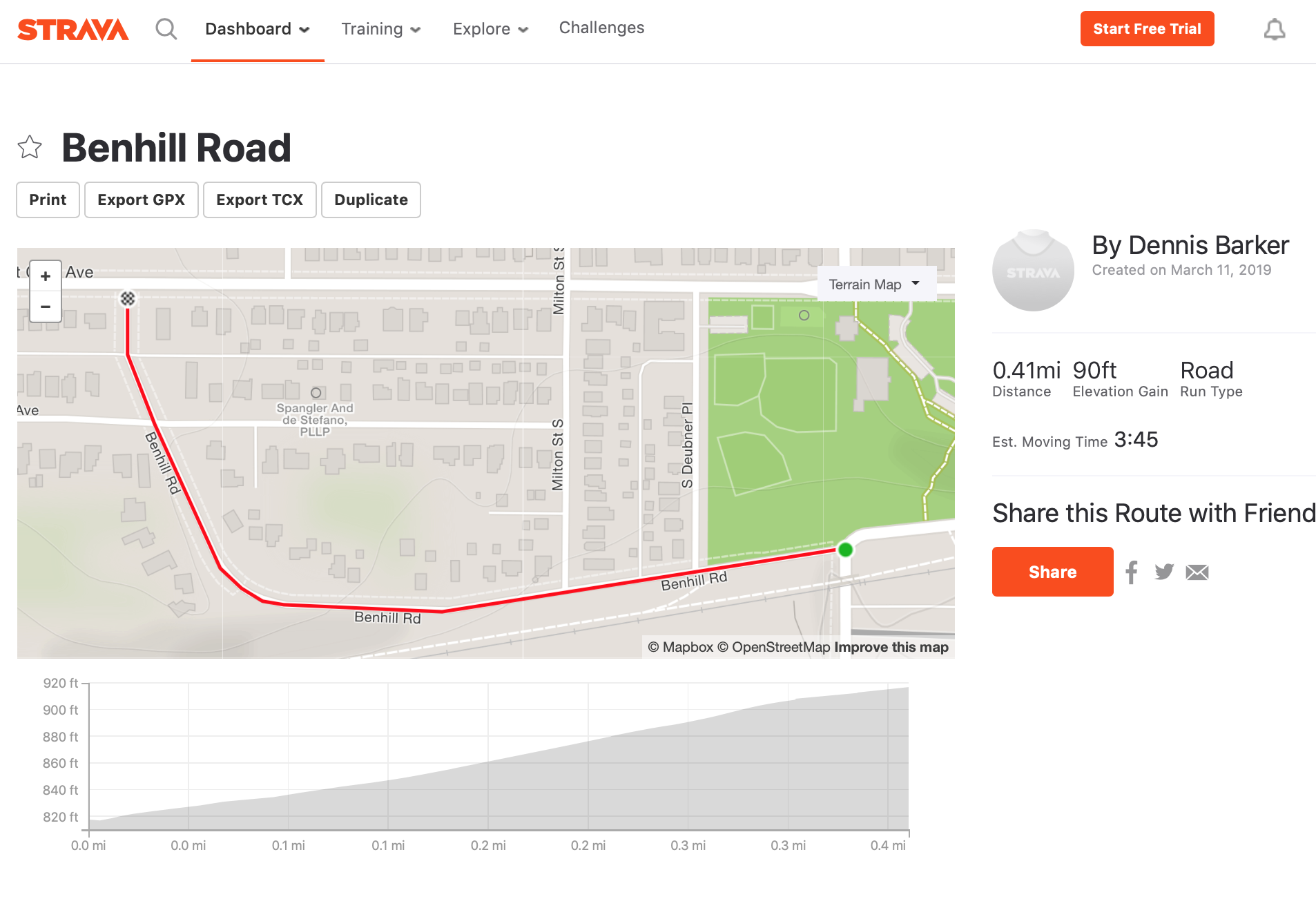Expand the Dashboard dropdown menu
1316x899 pixels.
pos(258,29)
